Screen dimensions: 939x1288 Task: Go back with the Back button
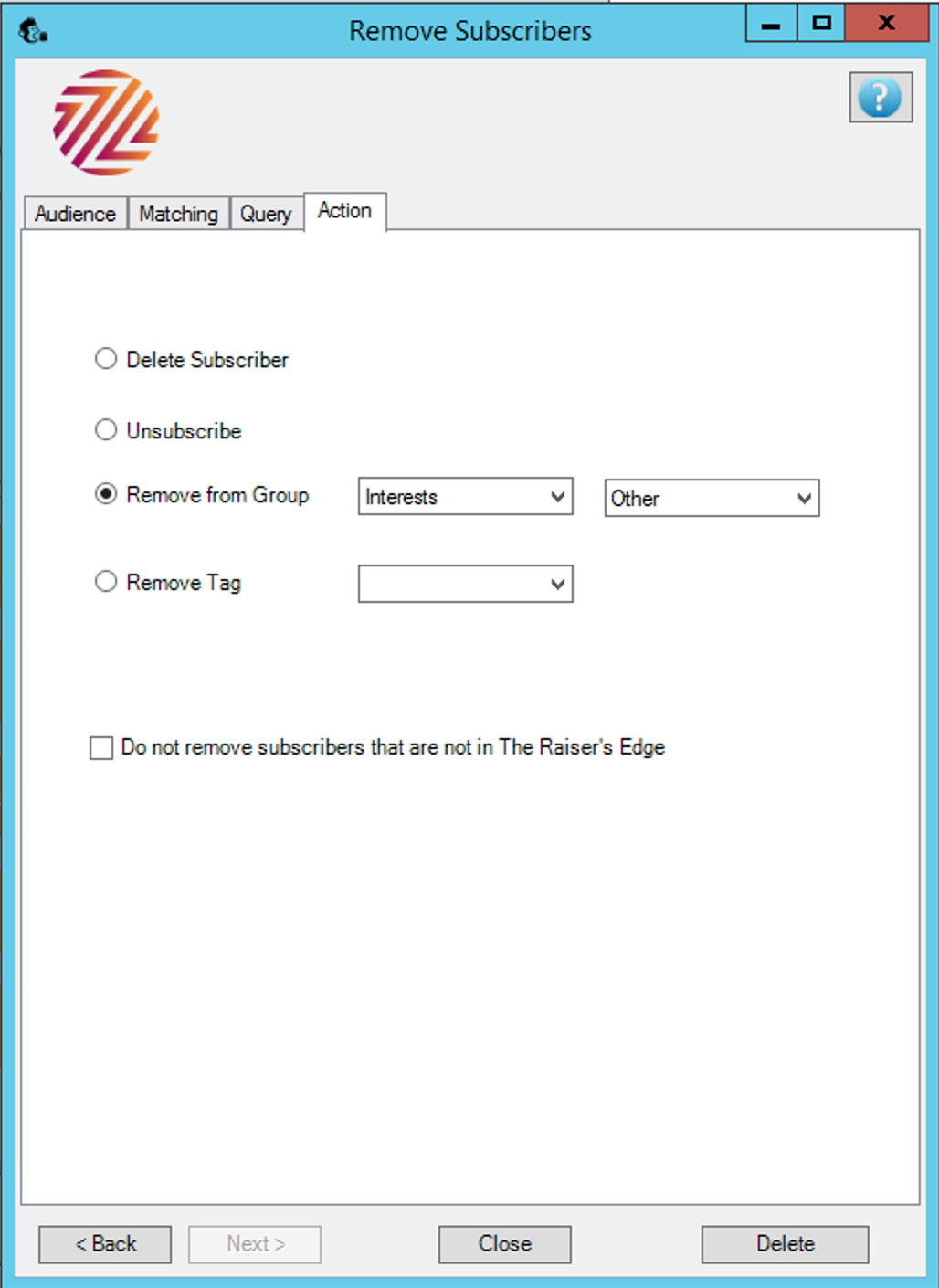(105, 1244)
